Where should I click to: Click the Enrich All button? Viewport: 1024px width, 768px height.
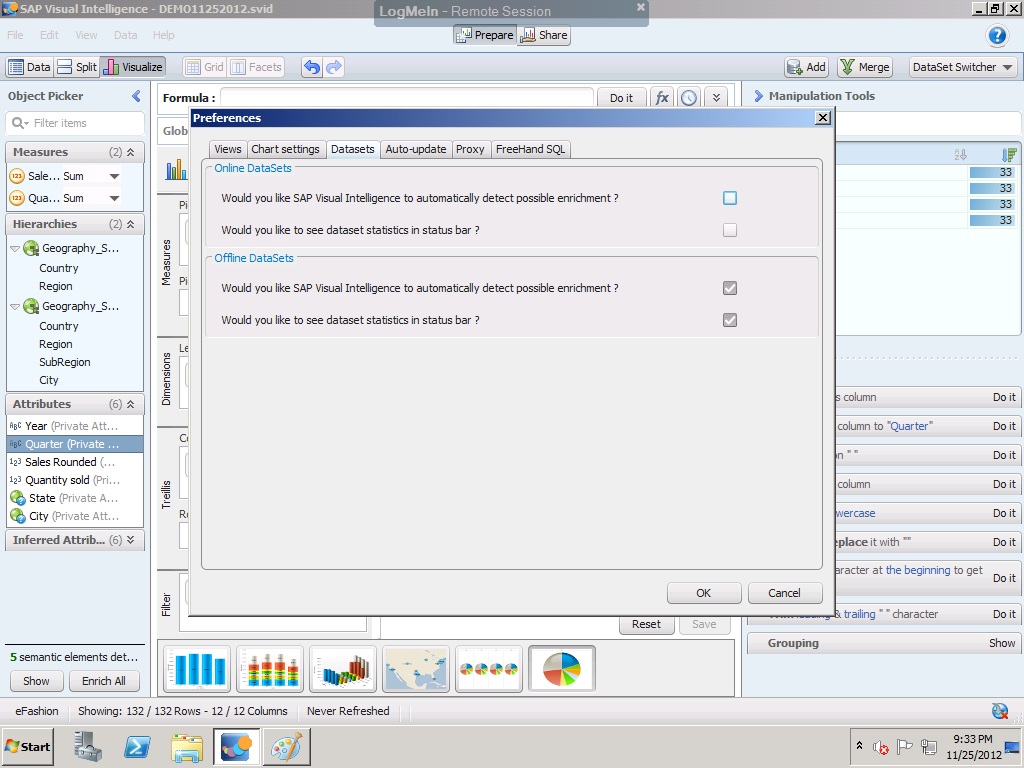click(104, 681)
